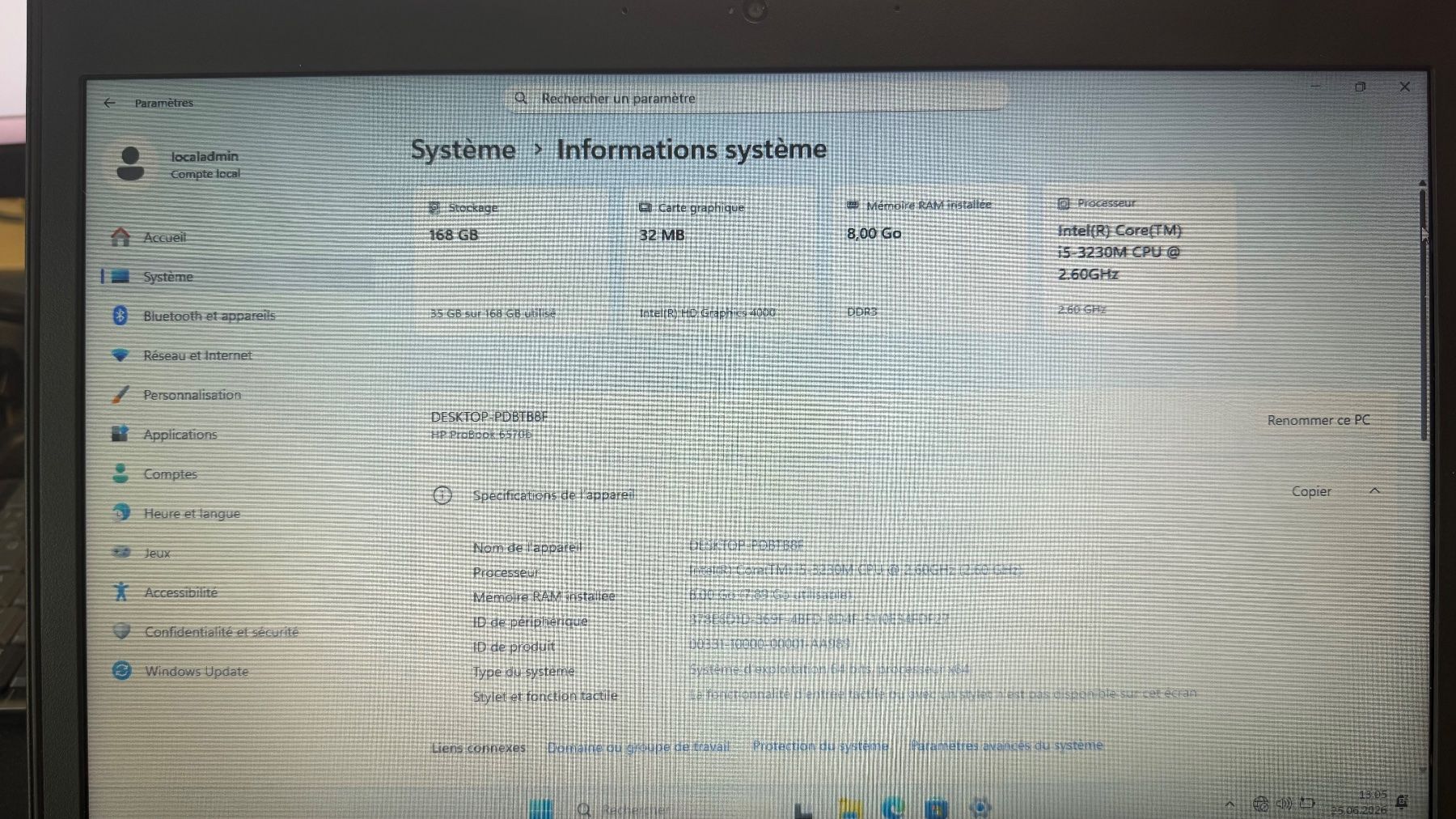1456x819 pixels.
Task: Click the localadmin profile avatar
Action: (x=130, y=163)
